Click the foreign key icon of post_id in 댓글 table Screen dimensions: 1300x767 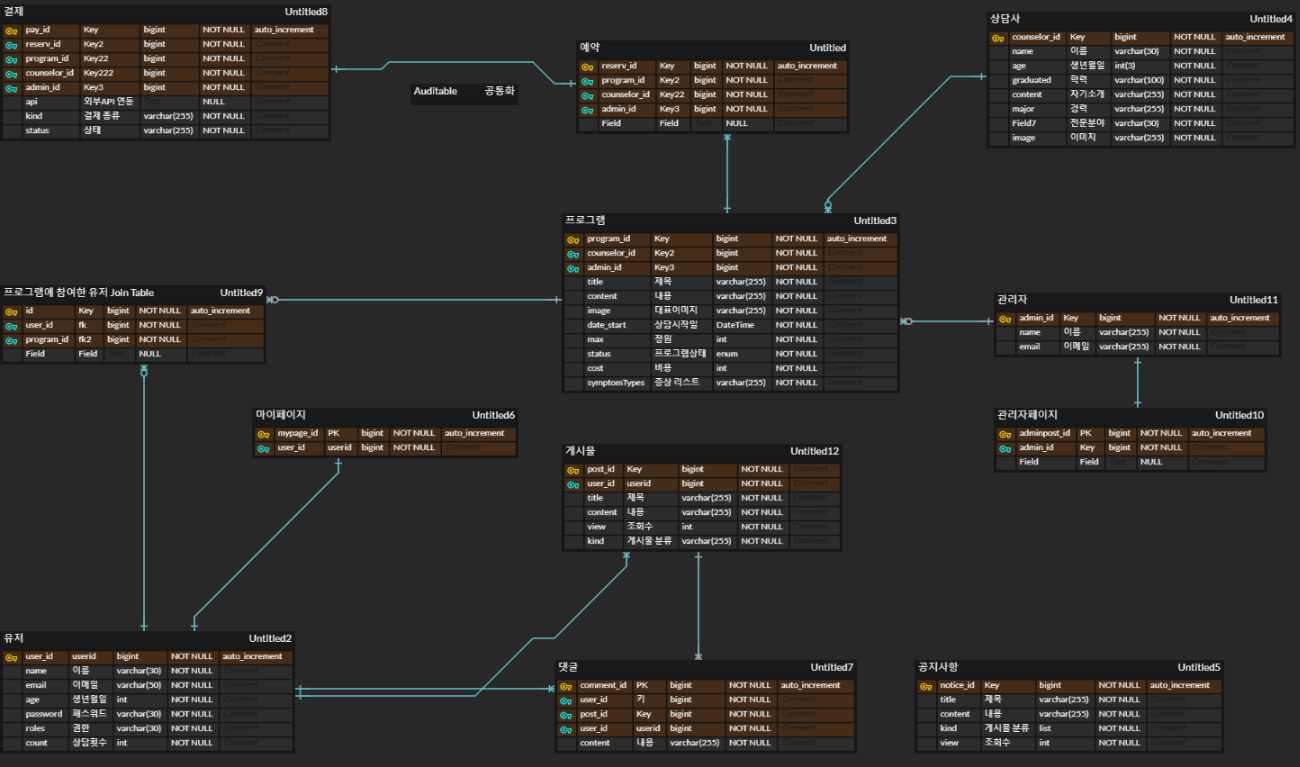565,714
